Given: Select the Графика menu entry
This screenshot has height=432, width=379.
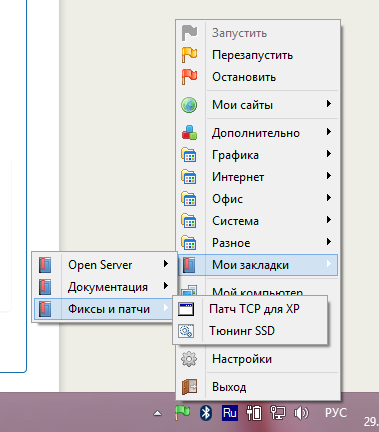Looking at the screenshot, I should click(x=258, y=155).
